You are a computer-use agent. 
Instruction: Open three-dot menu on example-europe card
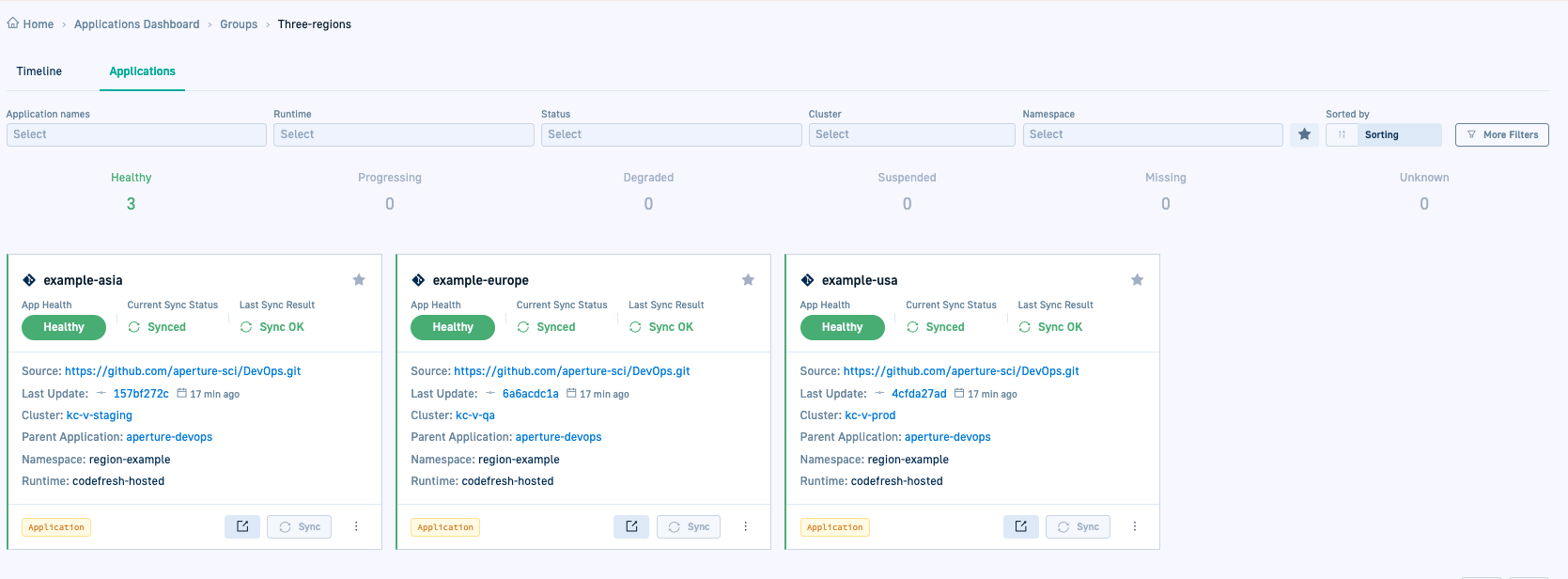click(745, 526)
